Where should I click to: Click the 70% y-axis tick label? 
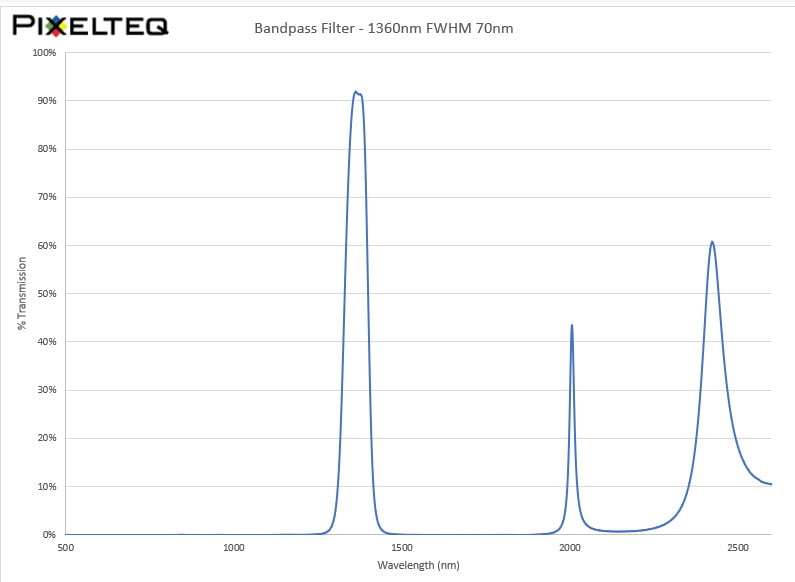click(46, 197)
